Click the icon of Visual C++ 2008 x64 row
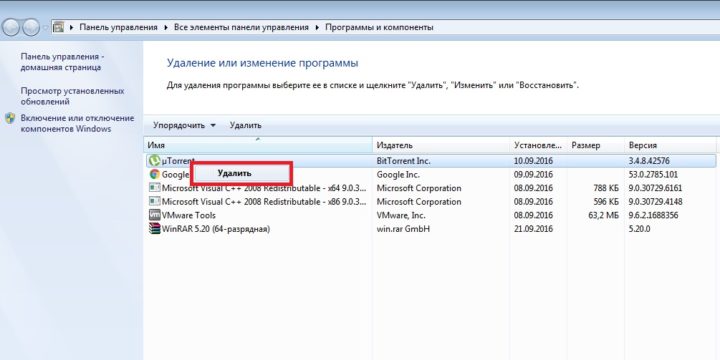720x360 pixels. (154, 188)
